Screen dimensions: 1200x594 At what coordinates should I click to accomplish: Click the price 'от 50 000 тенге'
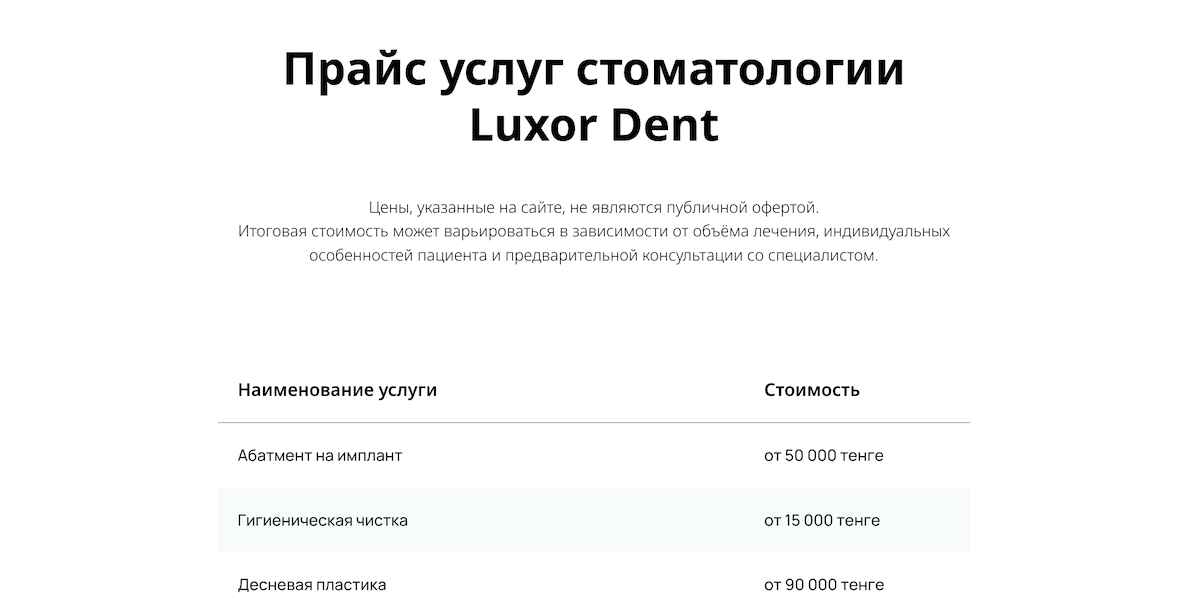tap(824, 455)
